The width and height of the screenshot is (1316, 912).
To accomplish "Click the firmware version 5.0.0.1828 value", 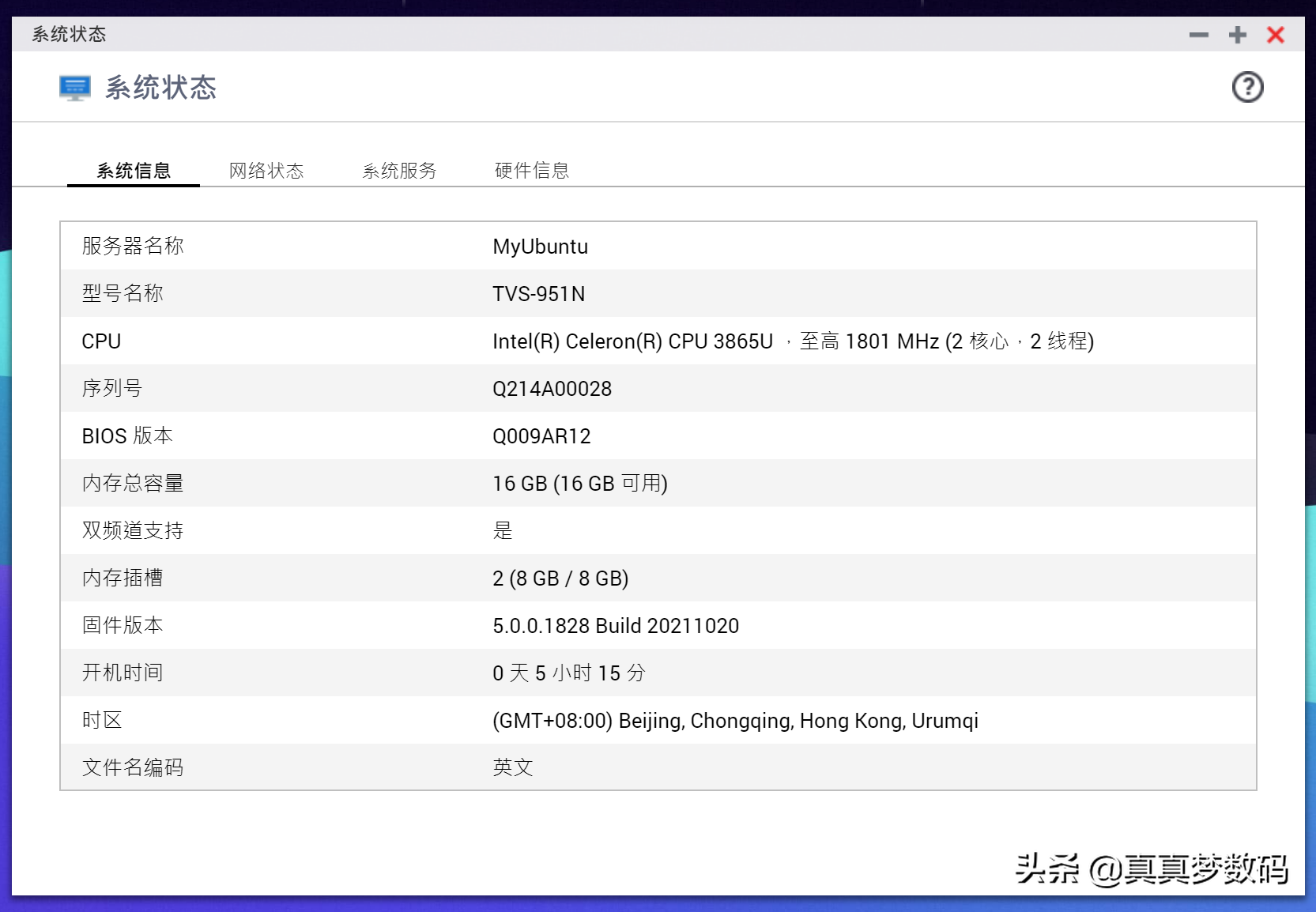I will coord(615,626).
